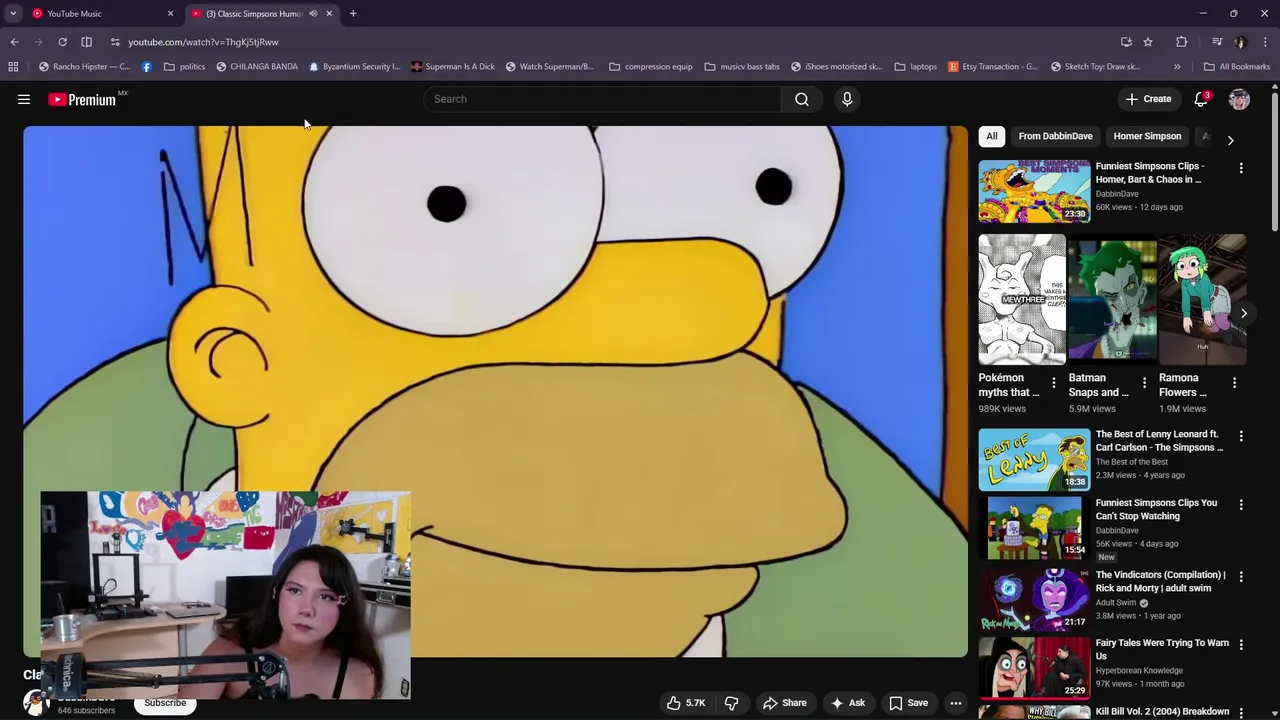This screenshot has height=720, width=1280.
Task: Filter by Homer Simpson chip
Action: (1147, 136)
